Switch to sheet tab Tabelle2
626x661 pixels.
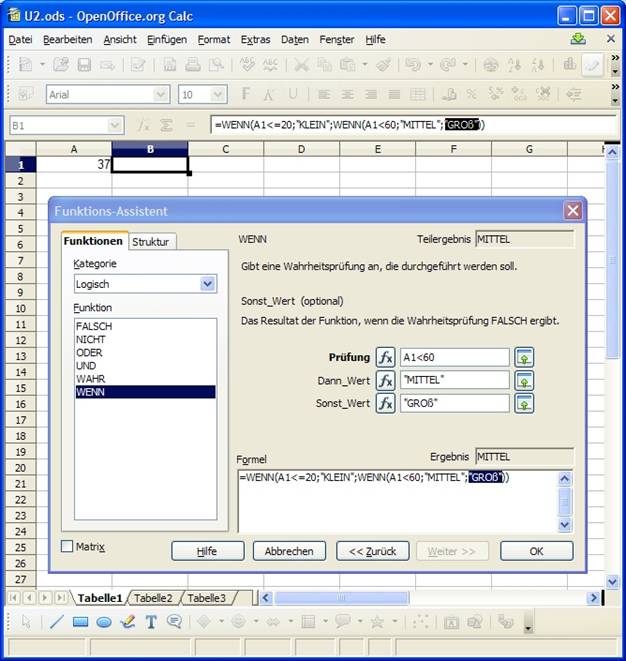click(x=153, y=598)
